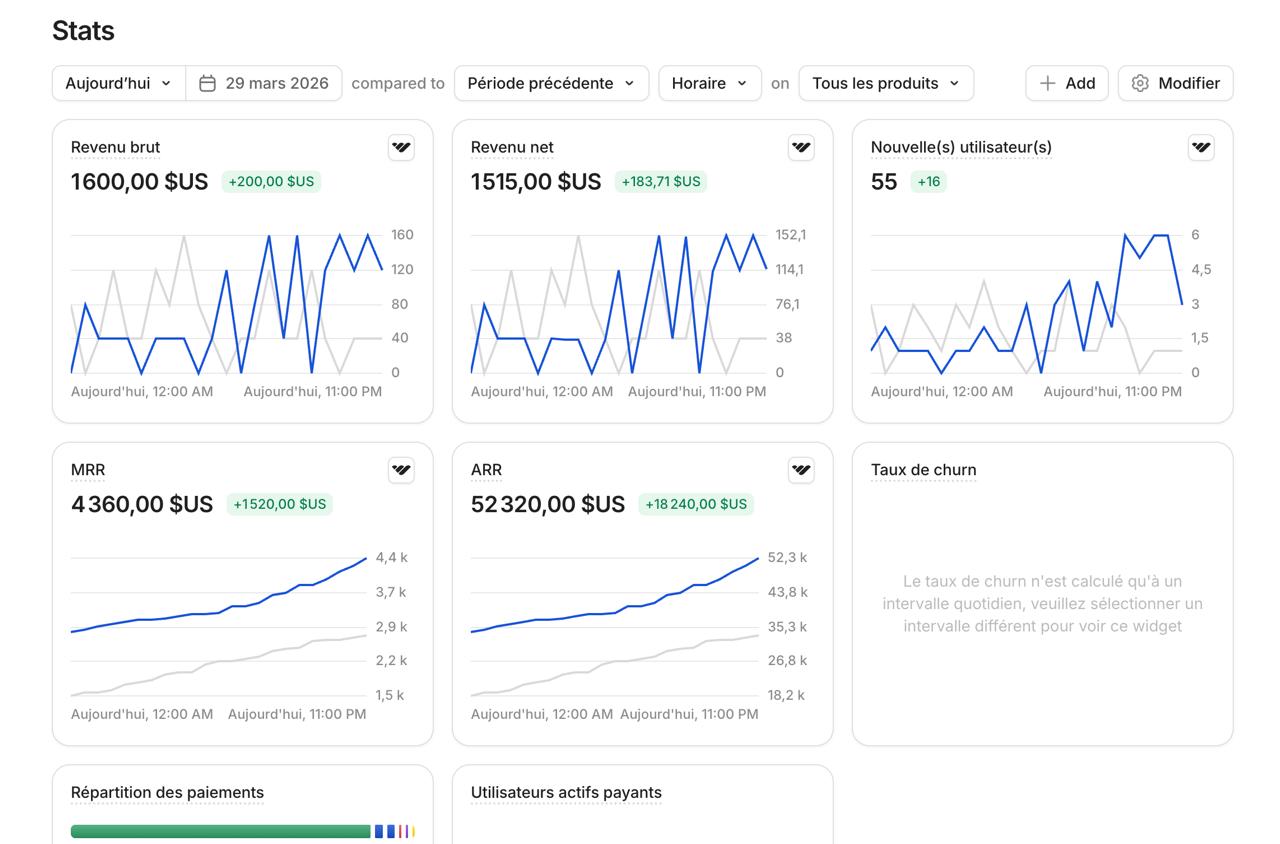
Task: Expand the Période précédente comparison dropdown
Action: [x=551, y=84]
